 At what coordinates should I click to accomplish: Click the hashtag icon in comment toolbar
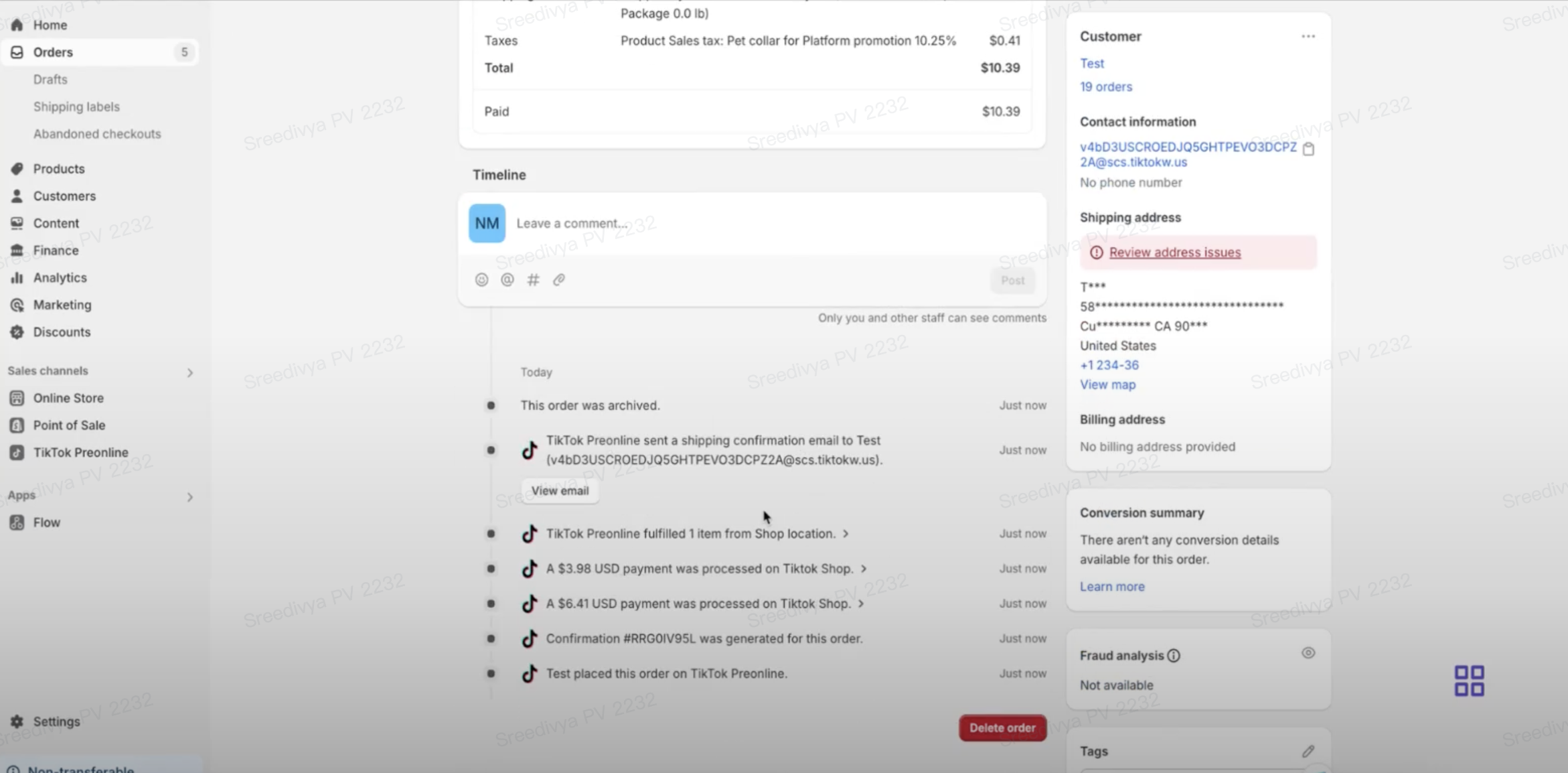click(533, 280)
